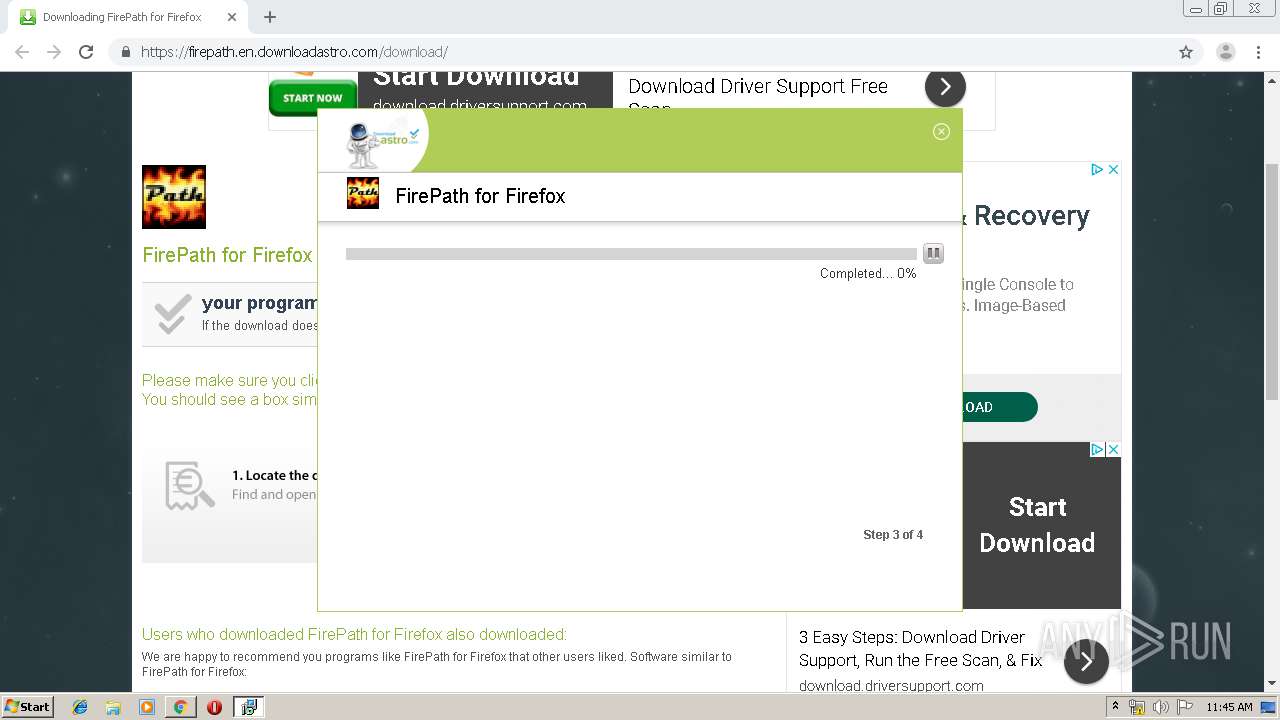Go back in browser history
The height and width of the screenshot is (720, 1280).
coord(22,52)
